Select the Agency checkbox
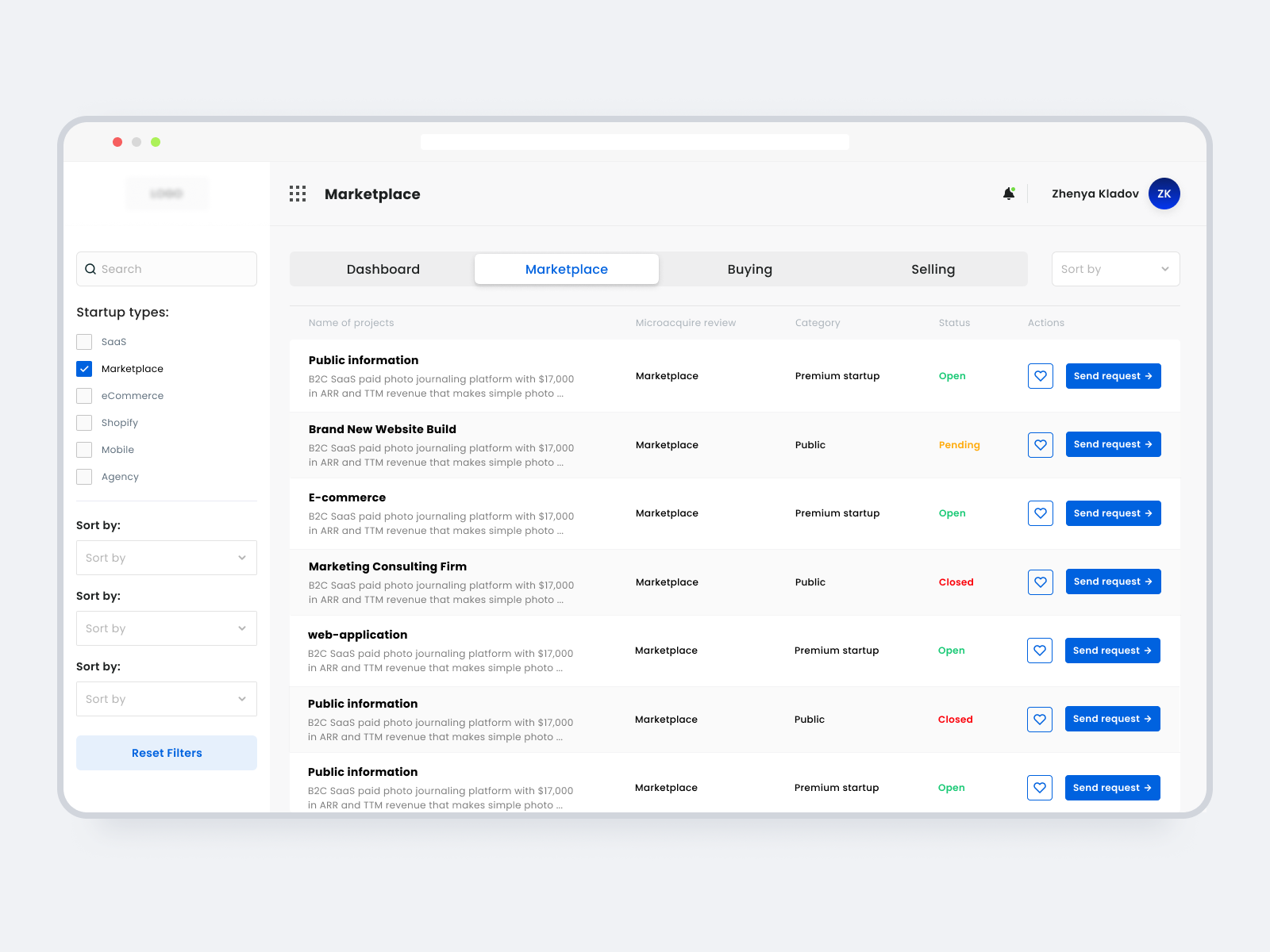Viewport: 1270px width, 952px height. click(x=84, y=477)
